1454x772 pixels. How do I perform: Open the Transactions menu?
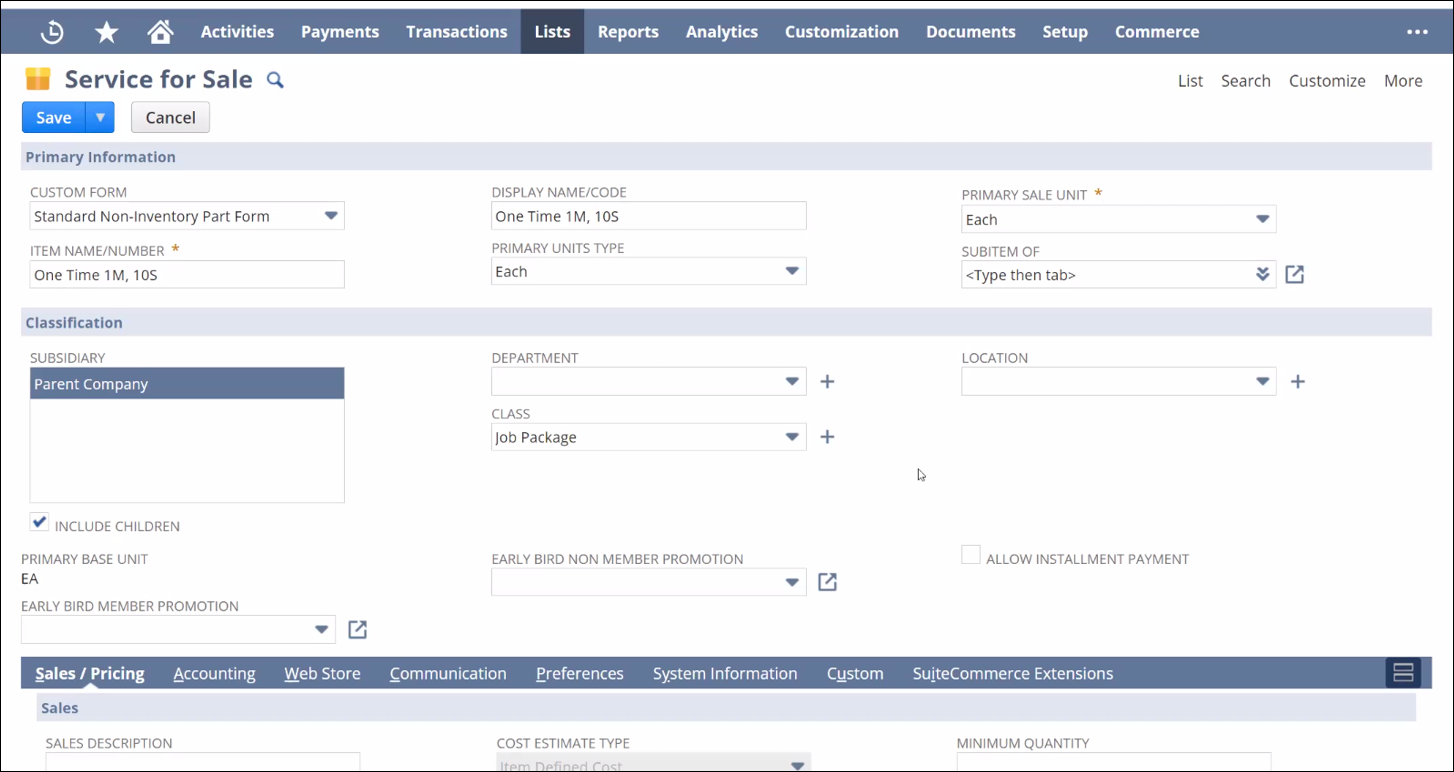tap(456, 32)
